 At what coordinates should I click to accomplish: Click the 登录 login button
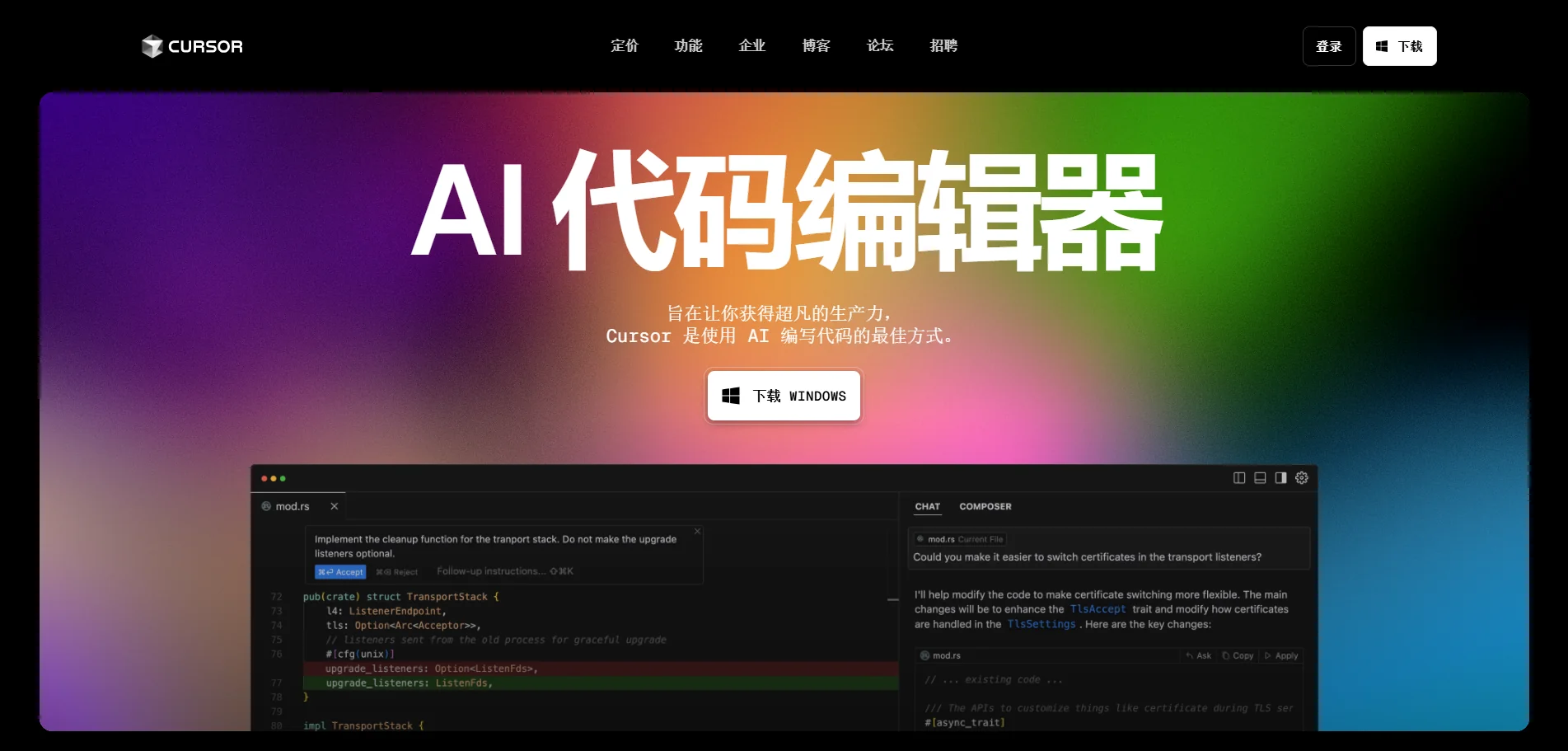click(x=1329, y=46)
